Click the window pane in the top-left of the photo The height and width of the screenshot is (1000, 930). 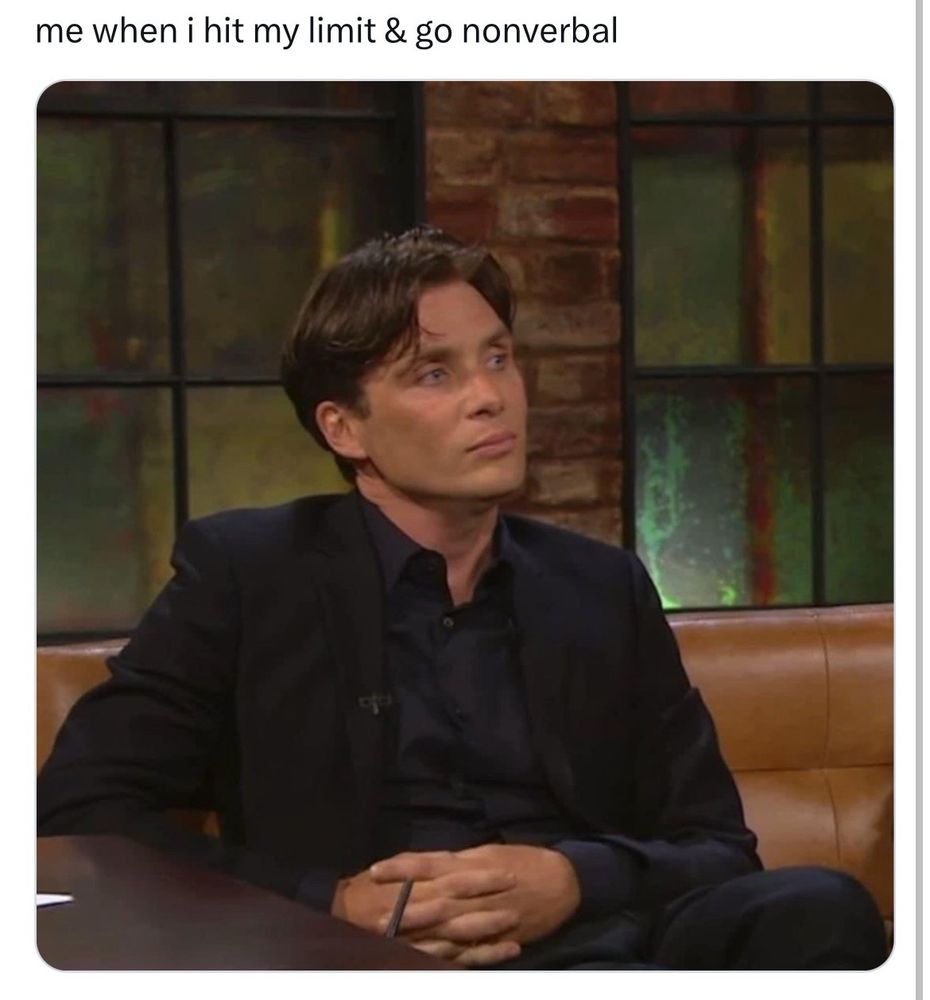[102, 246]
